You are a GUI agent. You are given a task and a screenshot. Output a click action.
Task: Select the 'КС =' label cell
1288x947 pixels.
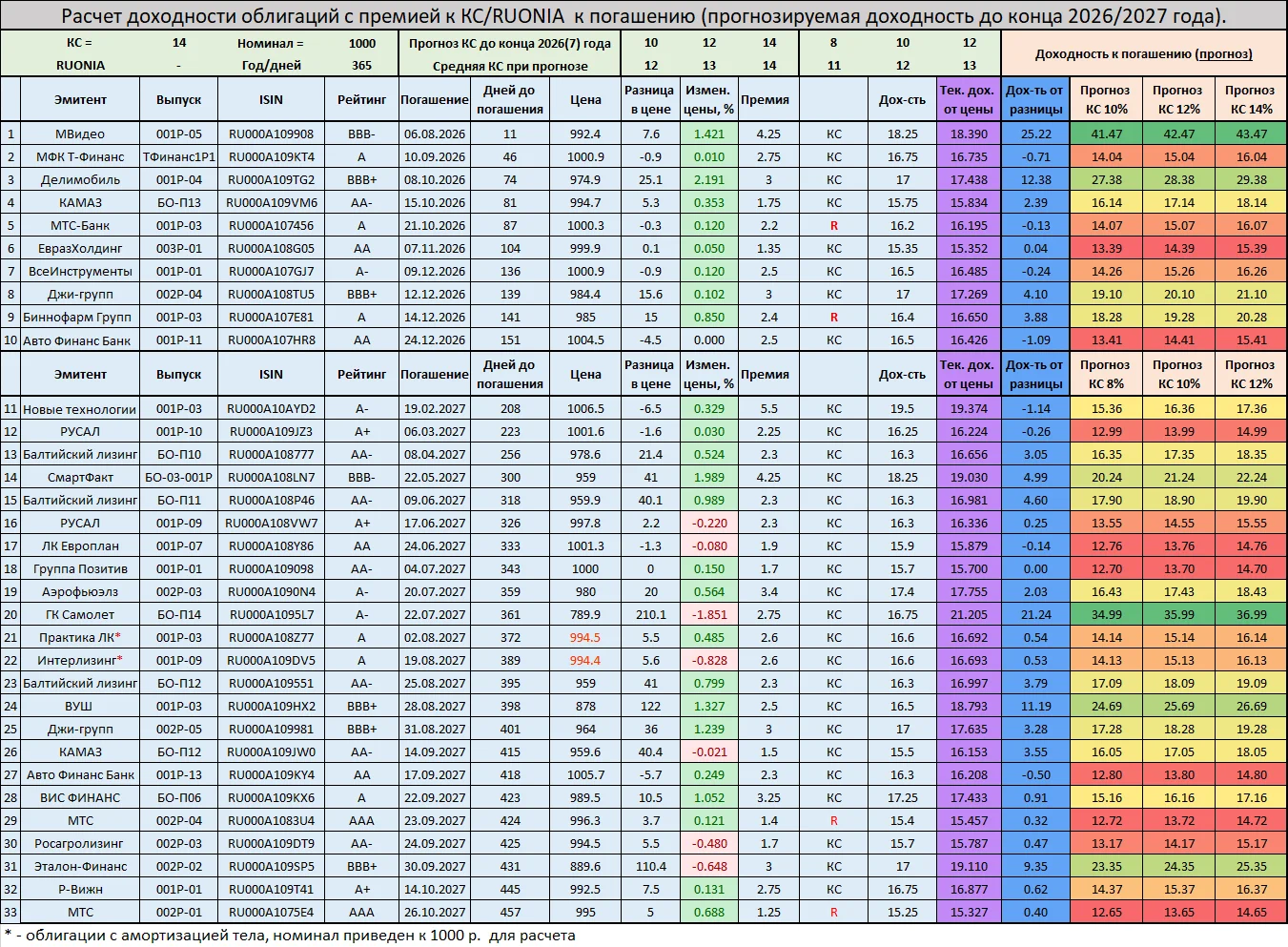pyautogui.click(x=80, y=43)
